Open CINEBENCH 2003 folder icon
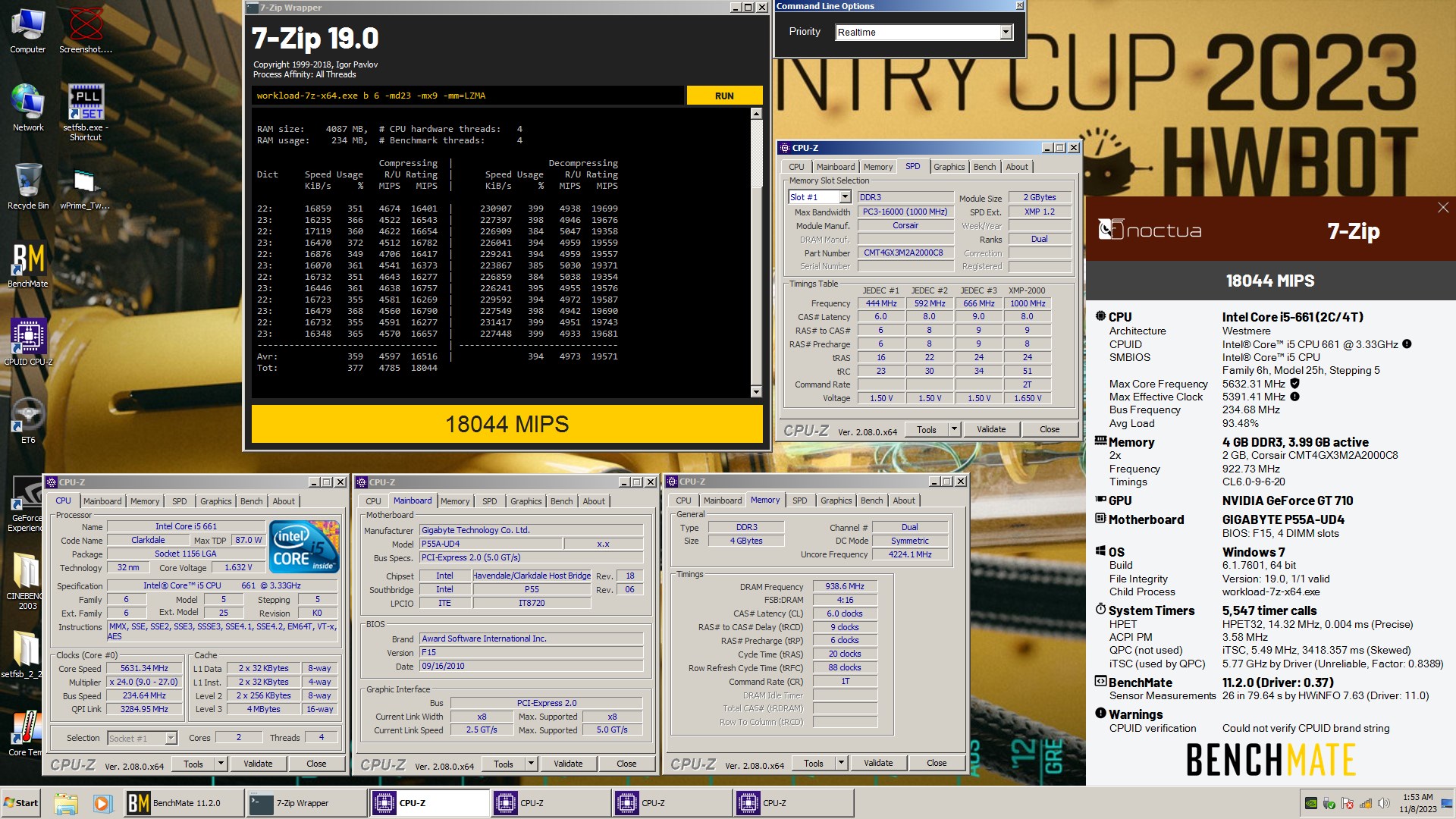 [25, 581]
